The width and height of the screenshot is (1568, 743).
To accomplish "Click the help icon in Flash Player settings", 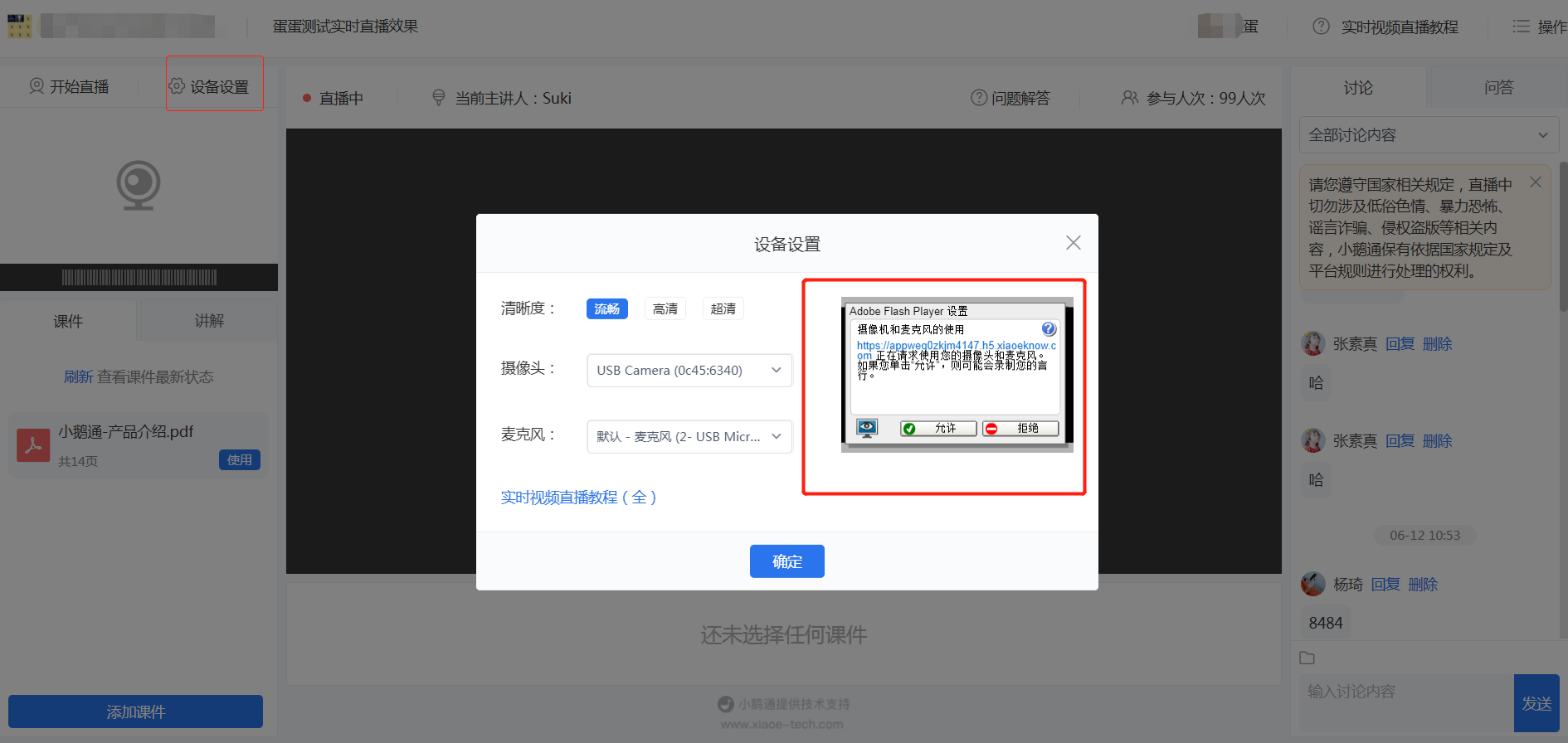I will (1049, 329).
